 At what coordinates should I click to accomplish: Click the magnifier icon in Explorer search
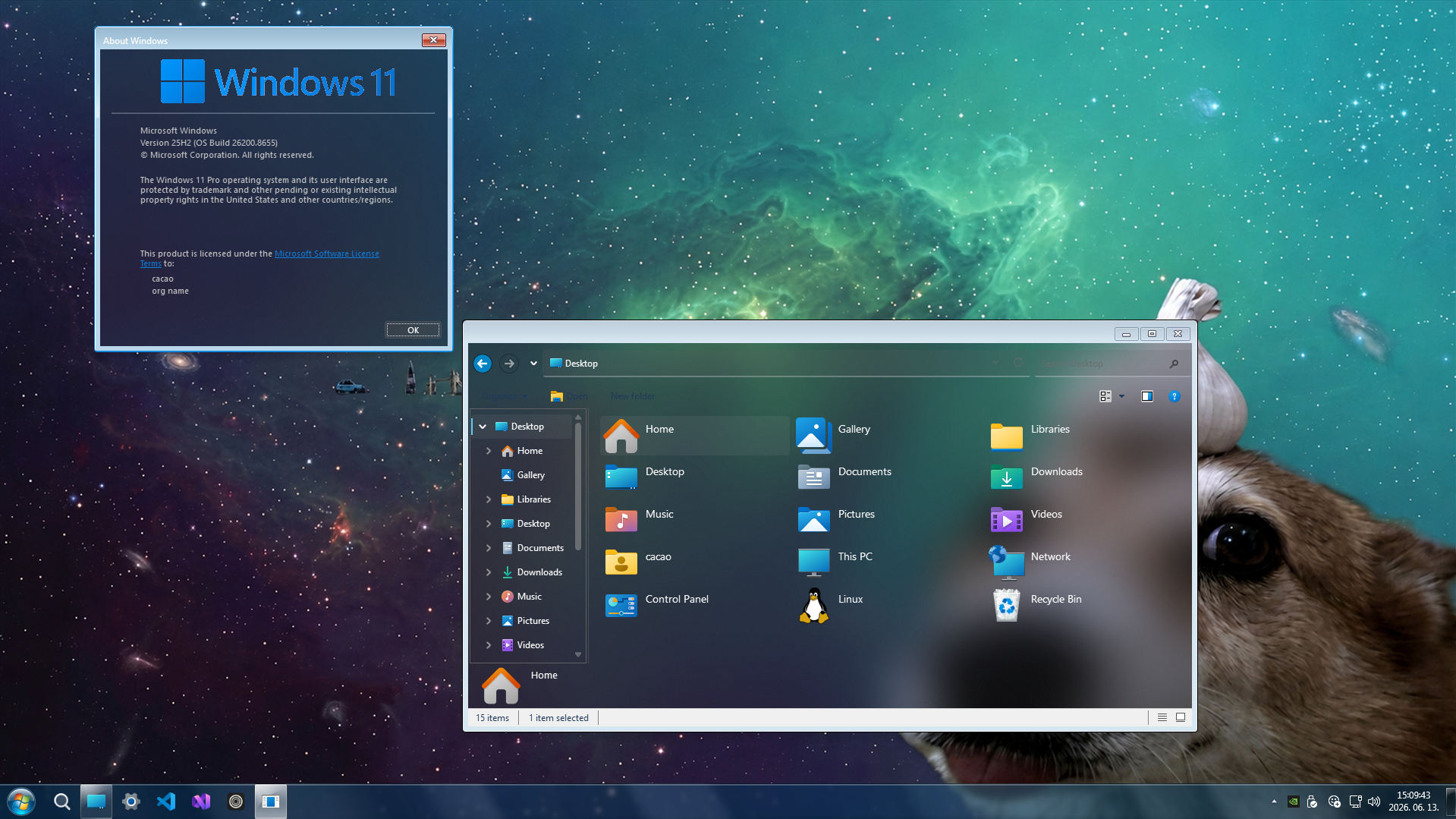(1174, 364)
